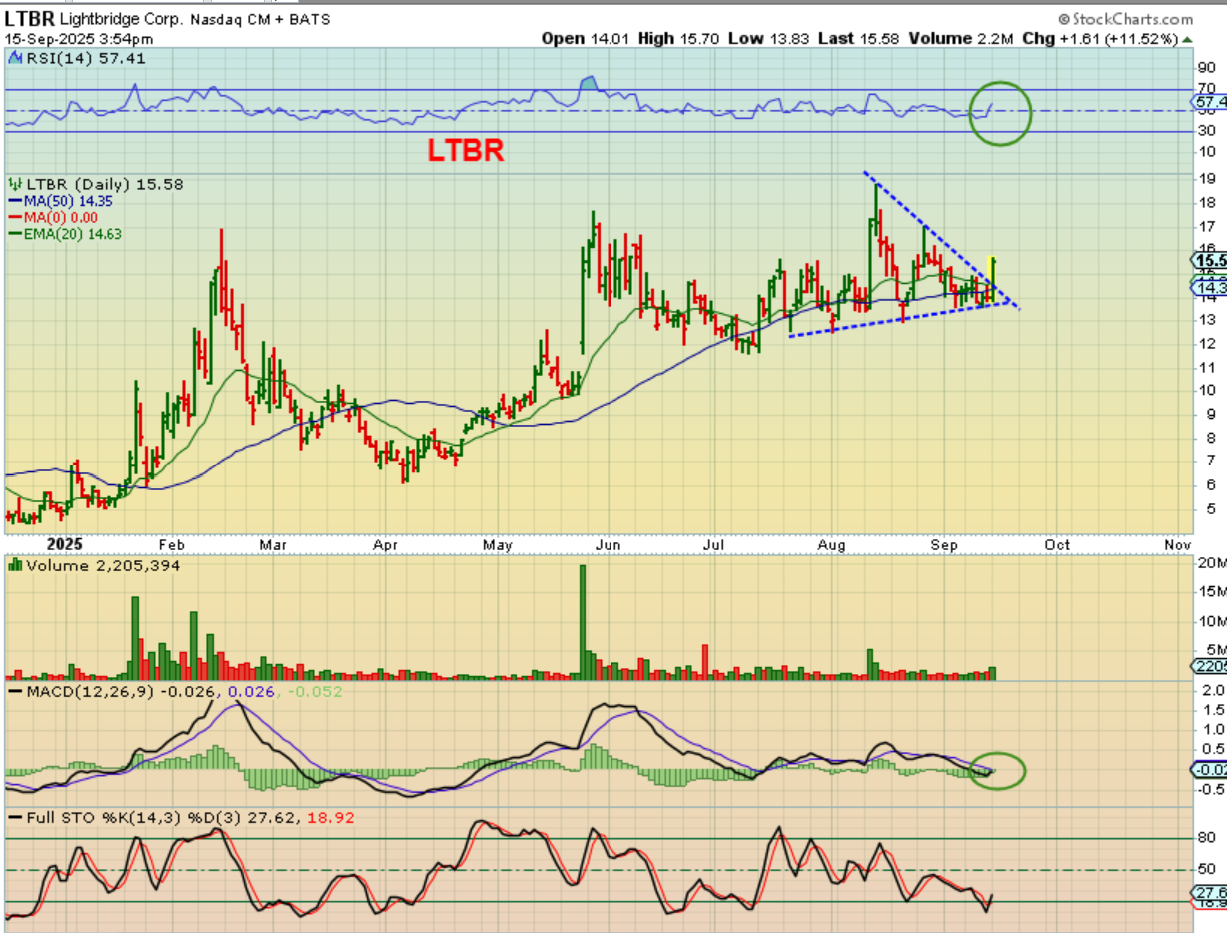Click the green up-arrow after the Chg percentage
The height and width of the screenshot is (933, 1227).
1187,39
